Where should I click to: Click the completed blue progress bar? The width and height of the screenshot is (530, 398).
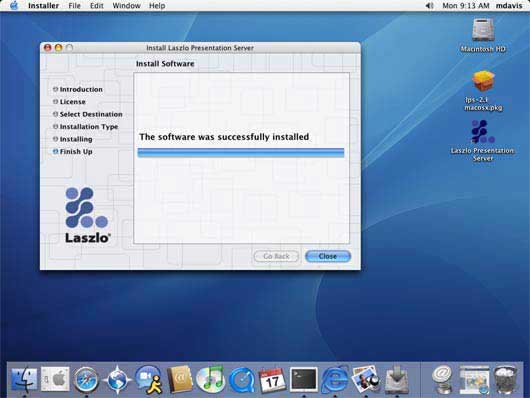241,153
